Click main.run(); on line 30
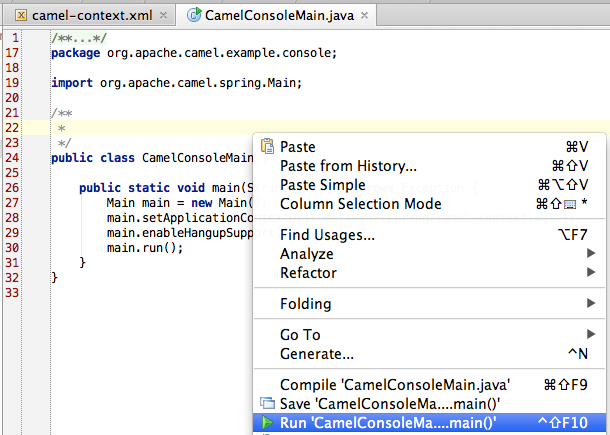 click(145, 248)
